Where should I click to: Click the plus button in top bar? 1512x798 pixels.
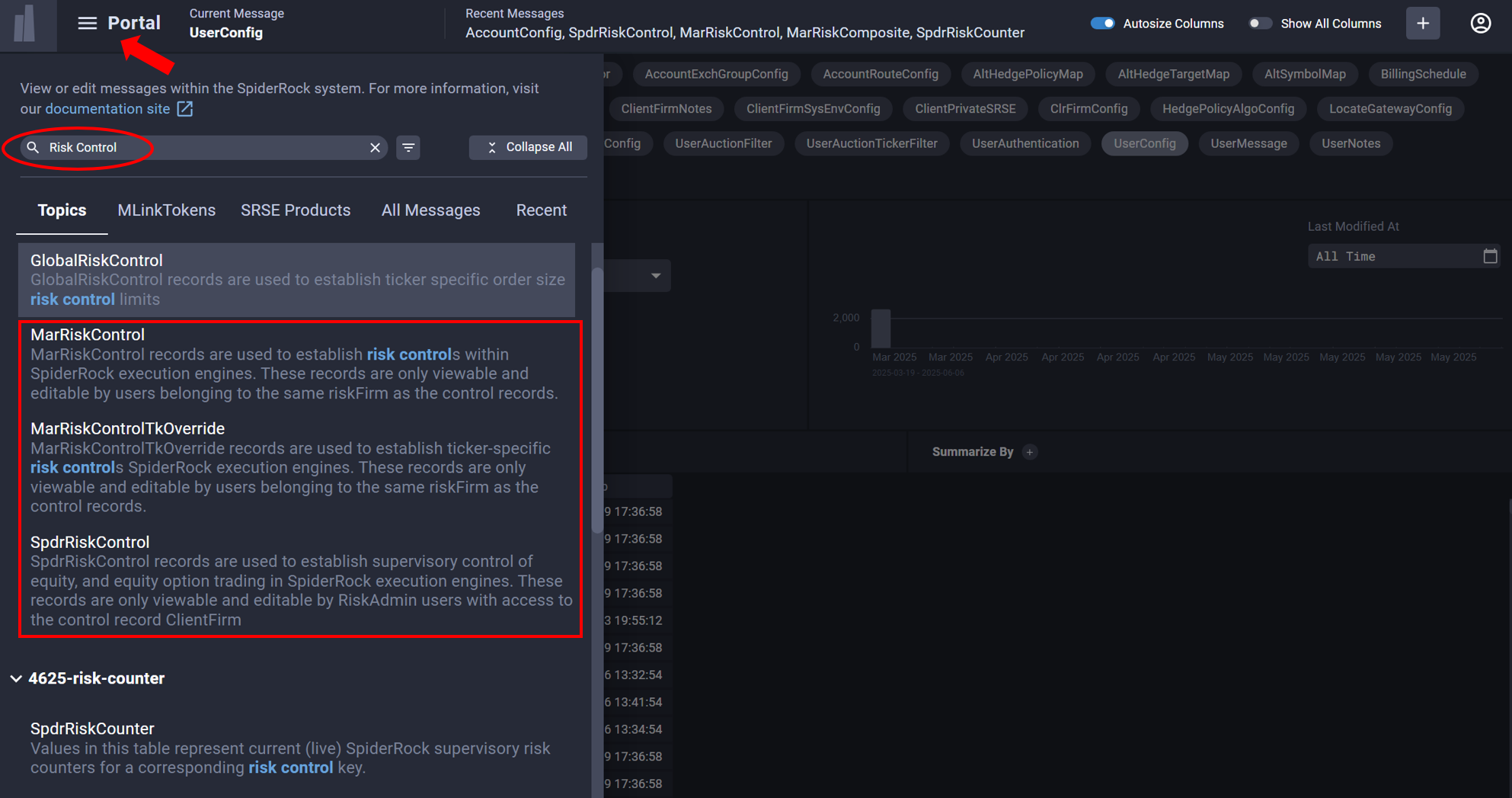tap(1422, 24)
